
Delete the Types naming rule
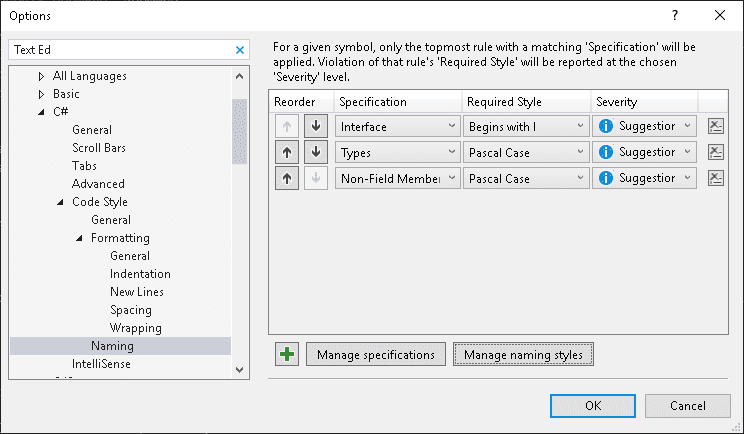(716, 152)
